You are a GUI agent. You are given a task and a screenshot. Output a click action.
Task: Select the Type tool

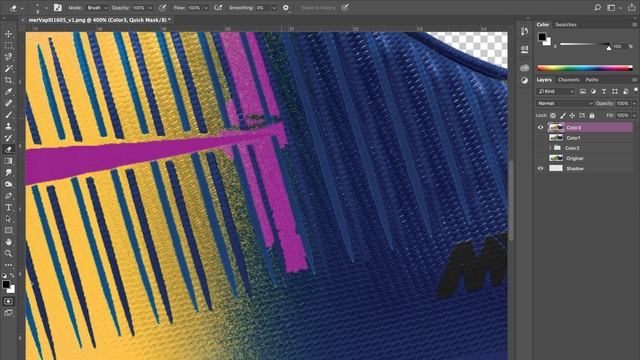pyautogui.click(x=8, y=207)
